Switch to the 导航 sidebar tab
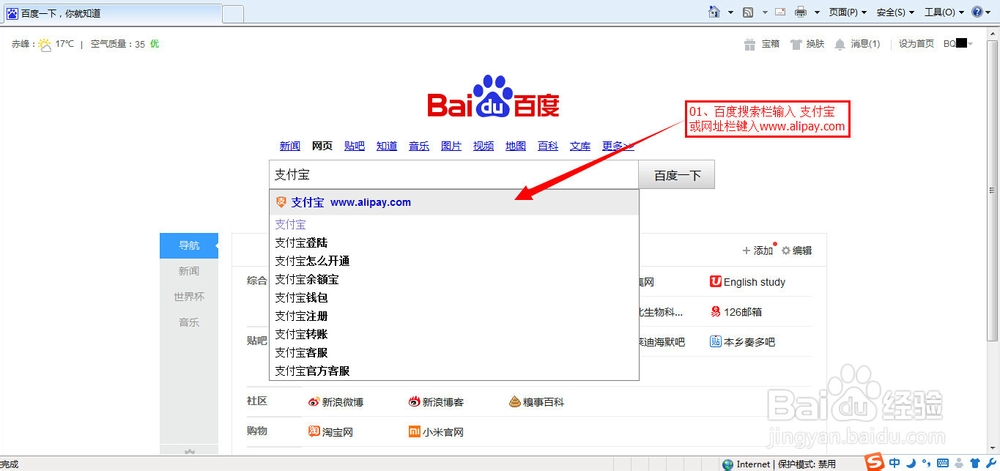 (x=189, y=245)
